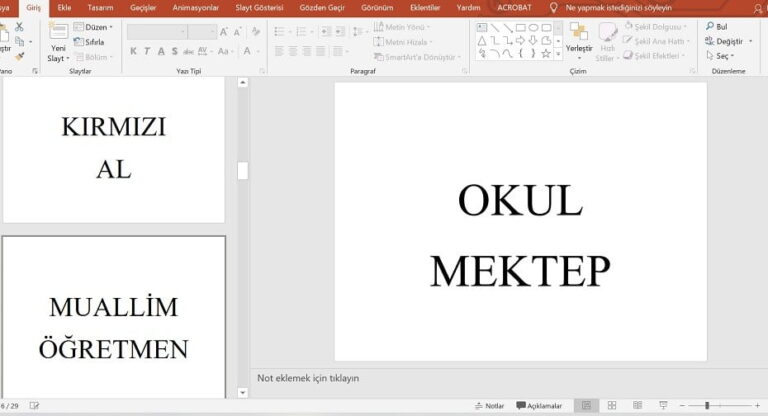
Task: Click SmartArt'a Dönüştür
Action: click(418, 57)
